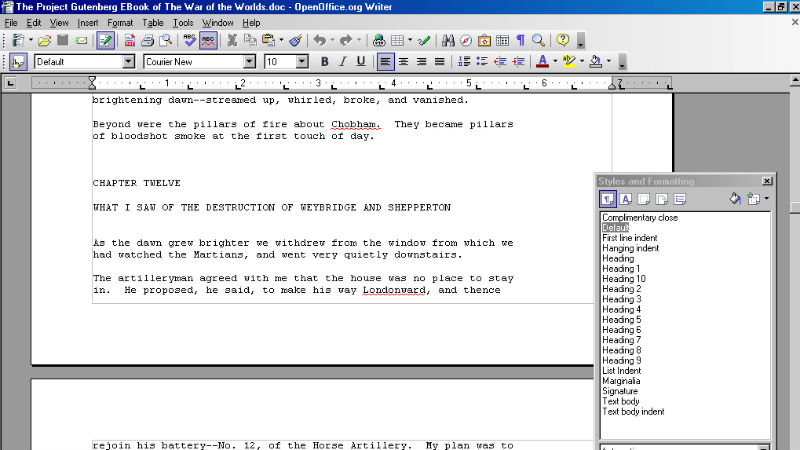Screen dimensions: 800x450
Task: Toggle Nonprinting Characters pilcrow icon
Action: pyautogui.click(x=520, y=40)
